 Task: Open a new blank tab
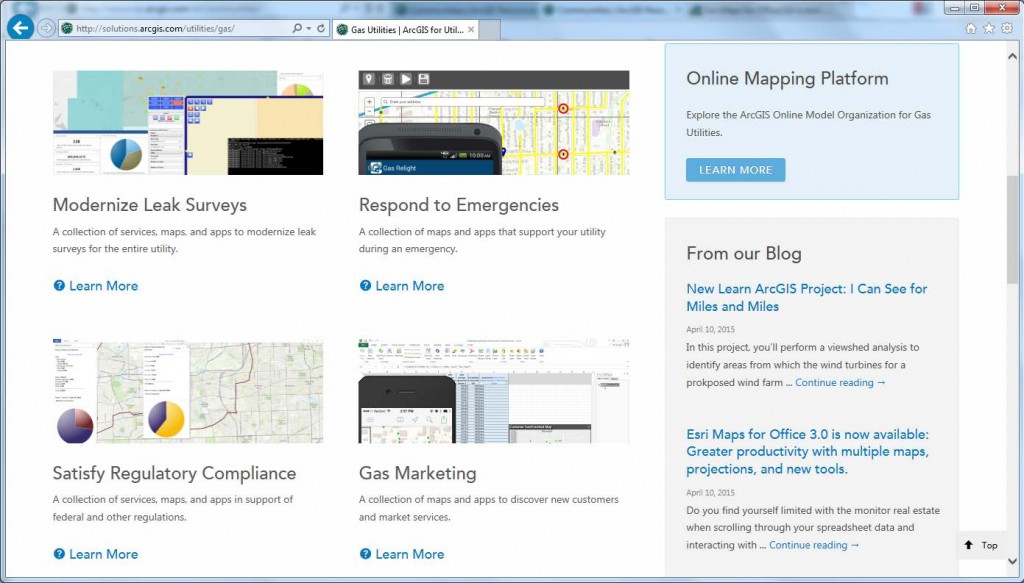click(490, 29)
